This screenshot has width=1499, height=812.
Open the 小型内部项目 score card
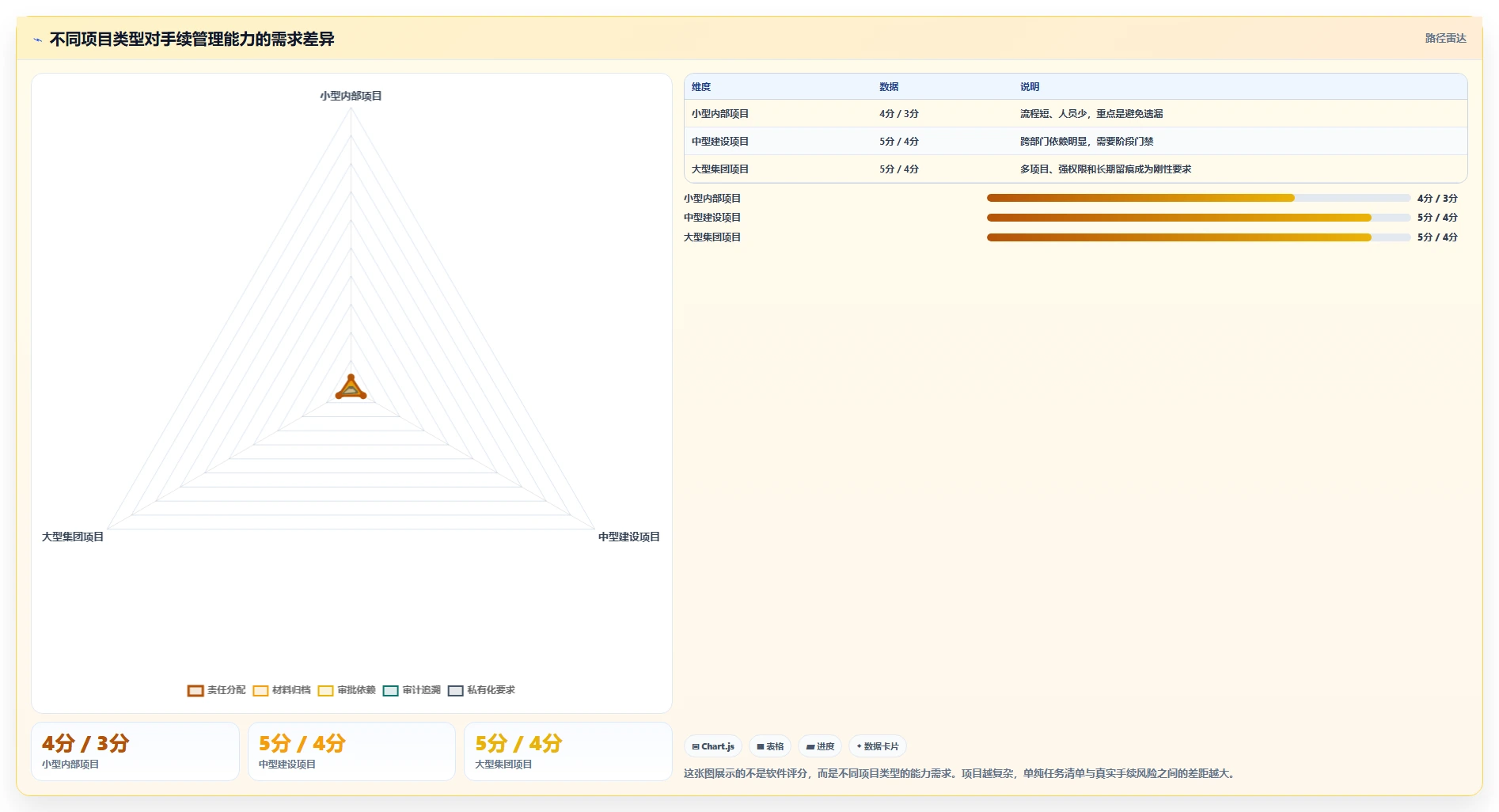135,751
